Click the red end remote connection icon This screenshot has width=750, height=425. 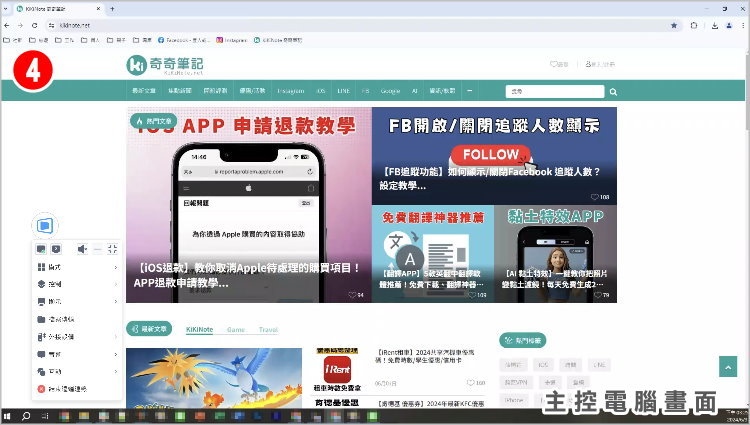tap(41, 389)
